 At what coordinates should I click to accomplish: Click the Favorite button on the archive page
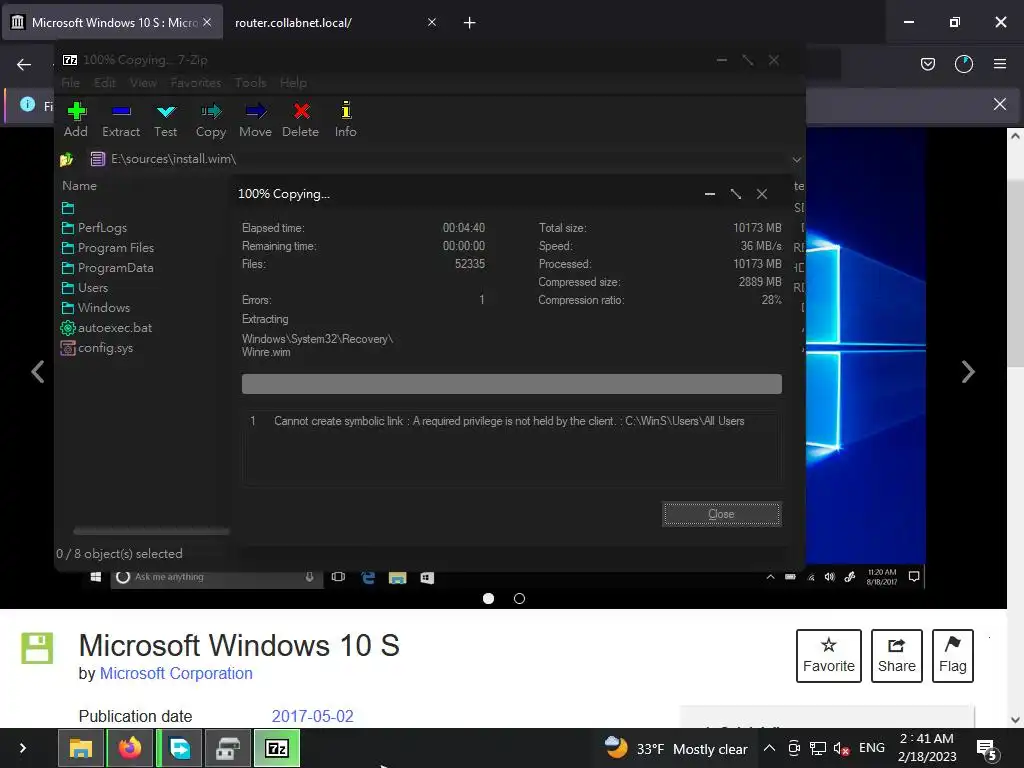829,656
